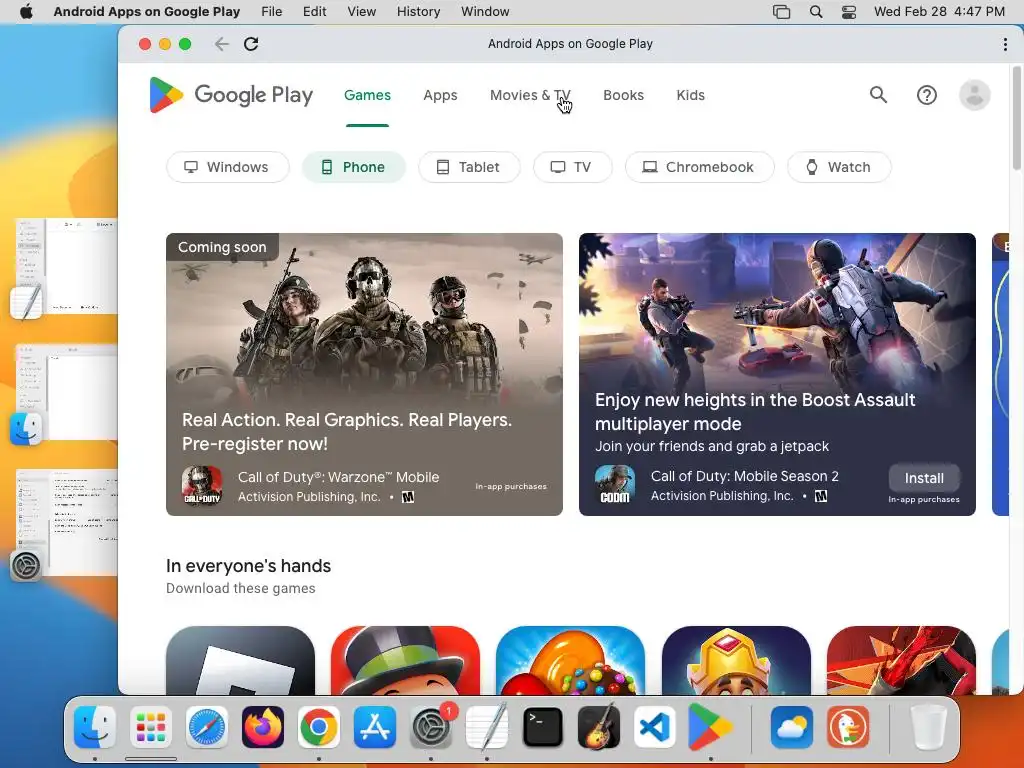Select the TV device filter chip
Screen dimensions: 1024x768
tap(573, 167)
